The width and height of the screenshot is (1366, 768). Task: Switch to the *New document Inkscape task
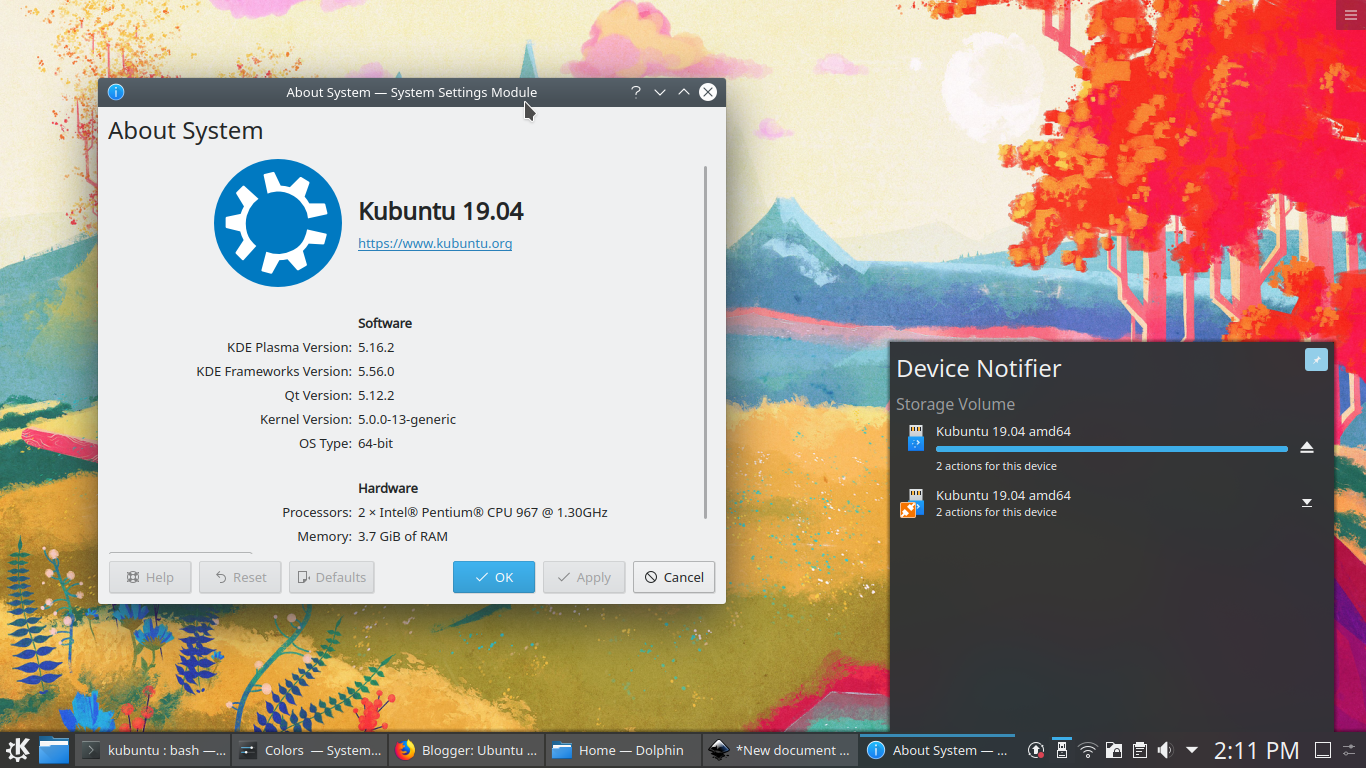click(x=781, y=750)
